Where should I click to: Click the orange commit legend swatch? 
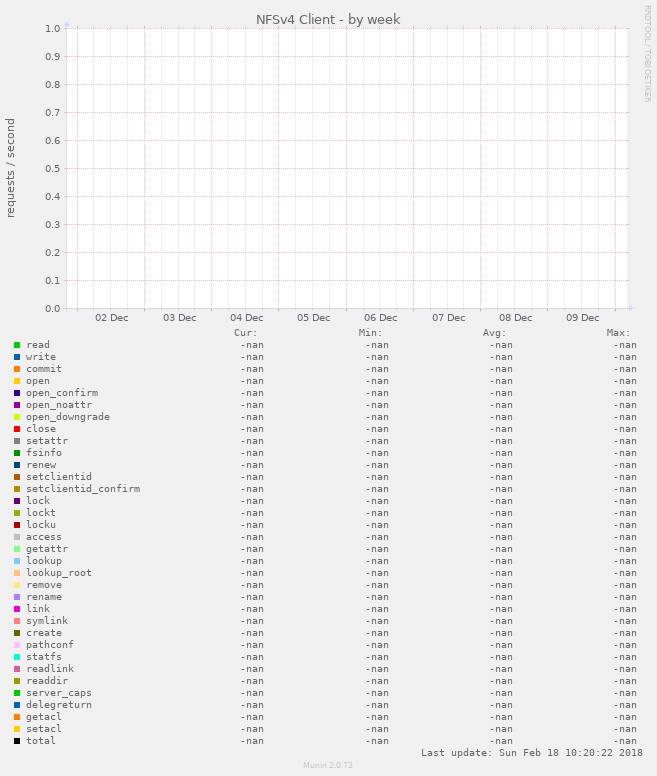pyautogui.click(x=17, y=369)
